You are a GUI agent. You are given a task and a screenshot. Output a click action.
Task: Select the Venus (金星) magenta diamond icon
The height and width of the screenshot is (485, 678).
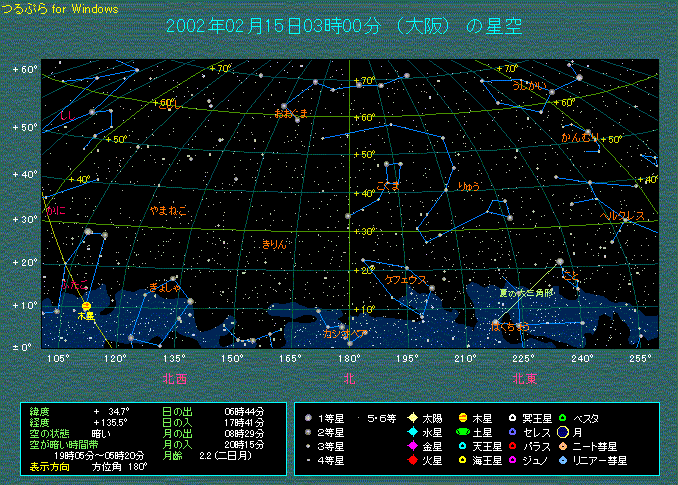[x=412, y=446]
